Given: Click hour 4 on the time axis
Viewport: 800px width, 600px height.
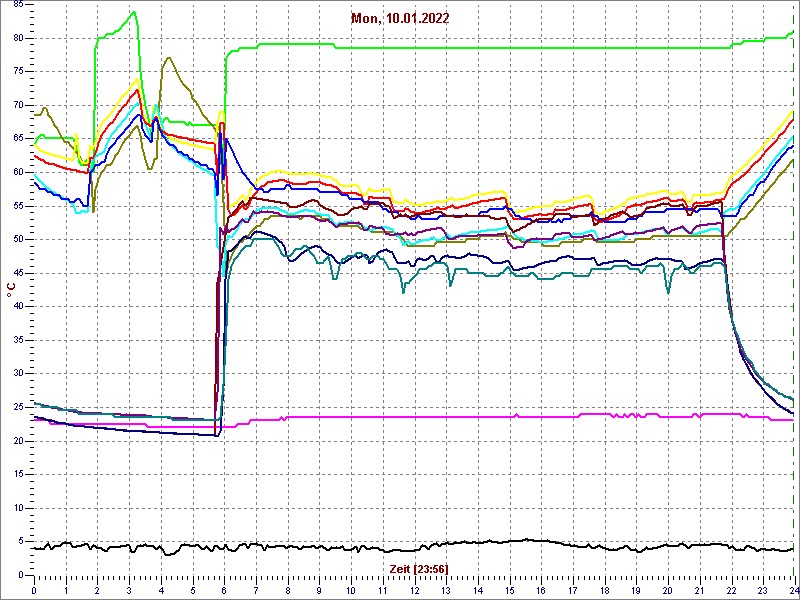Looking at the screenshot, I should pos(161,589).
